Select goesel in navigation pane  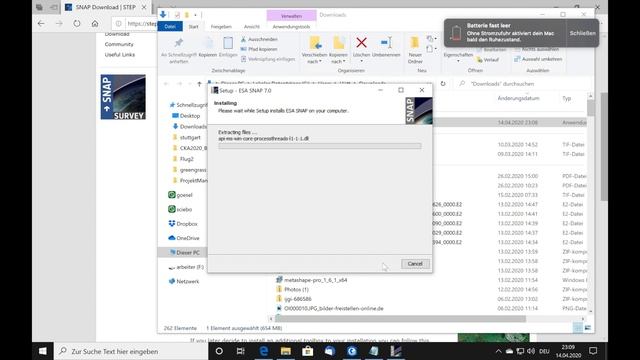(x=180, y=195)
